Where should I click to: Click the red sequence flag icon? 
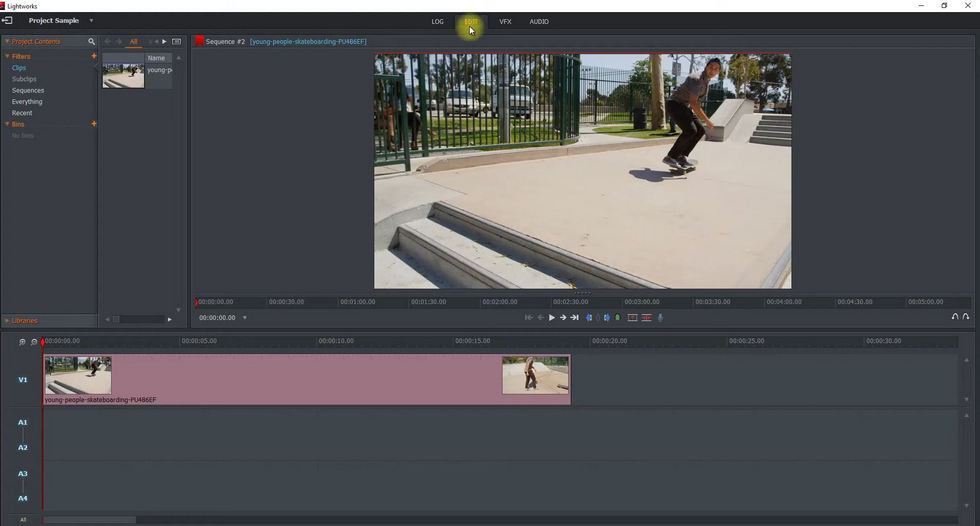coord(199,41)
